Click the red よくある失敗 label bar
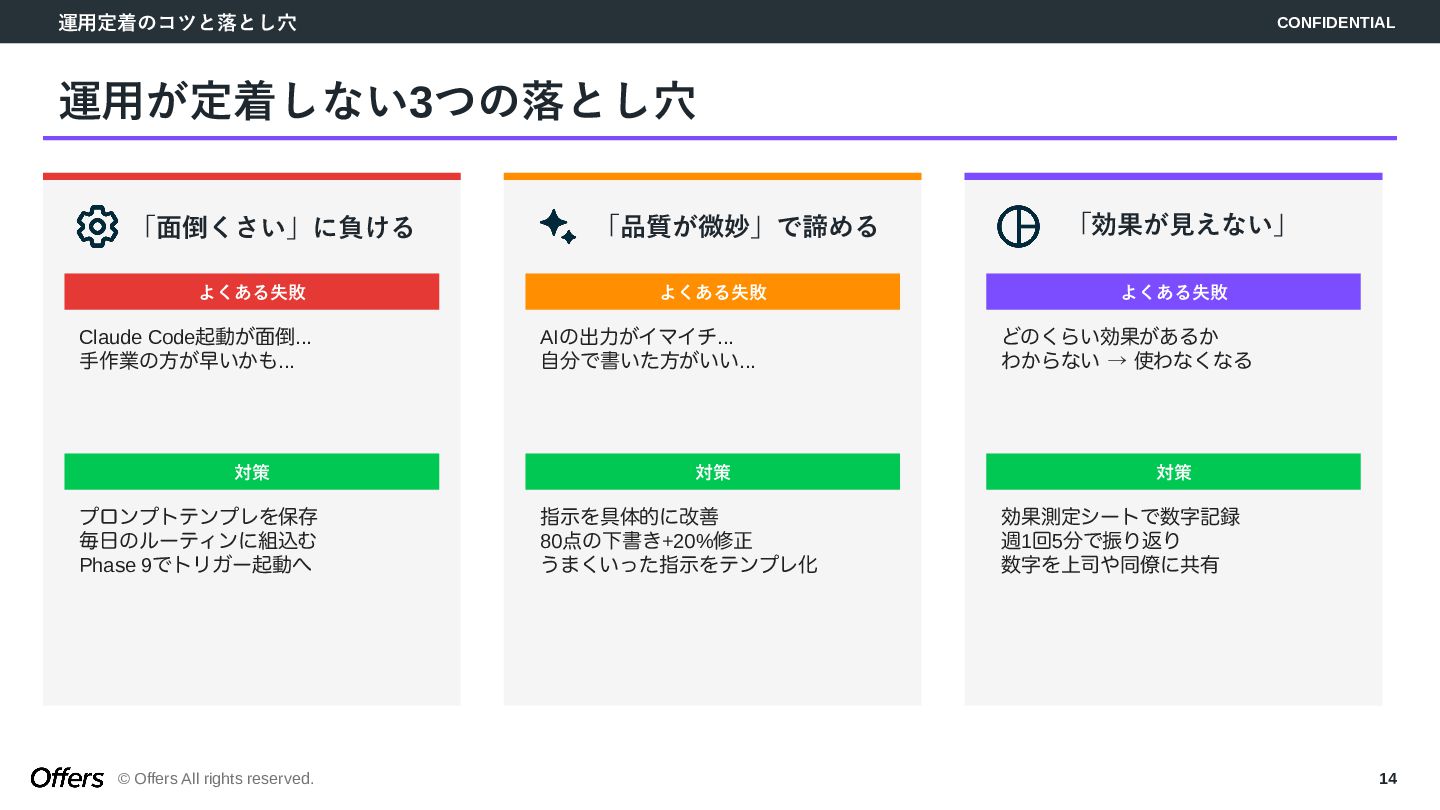Viewport: 1440px width, 810px height. tap(252, 292)
